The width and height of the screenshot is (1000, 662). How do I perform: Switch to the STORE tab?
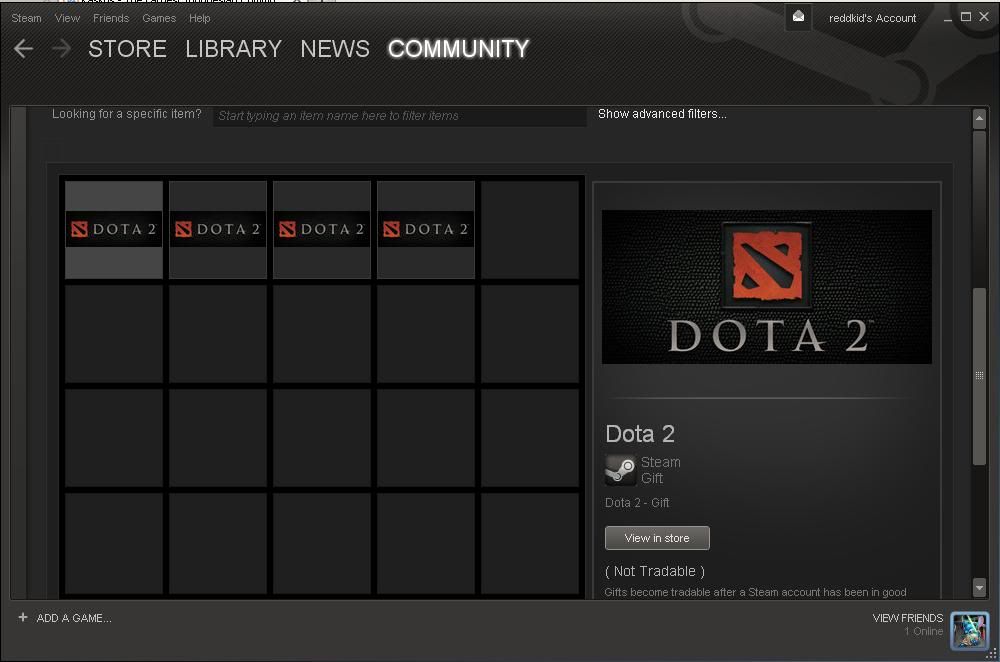127,49
